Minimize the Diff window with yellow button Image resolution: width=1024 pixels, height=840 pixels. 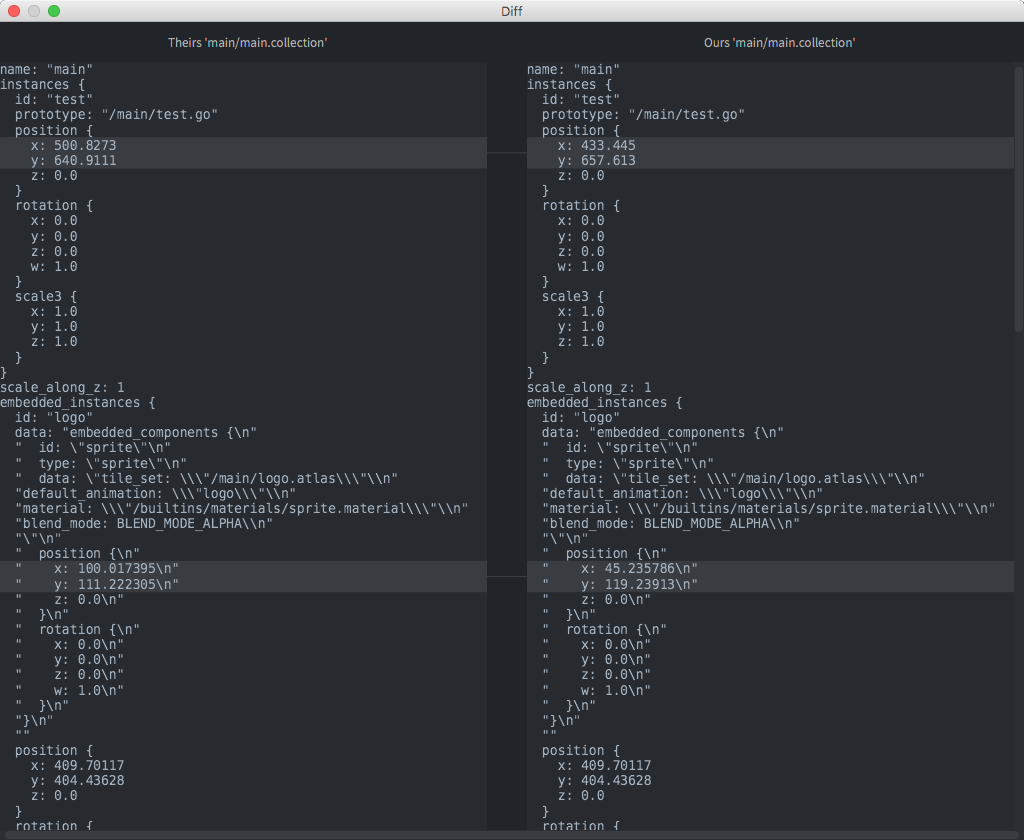(34, 11)
